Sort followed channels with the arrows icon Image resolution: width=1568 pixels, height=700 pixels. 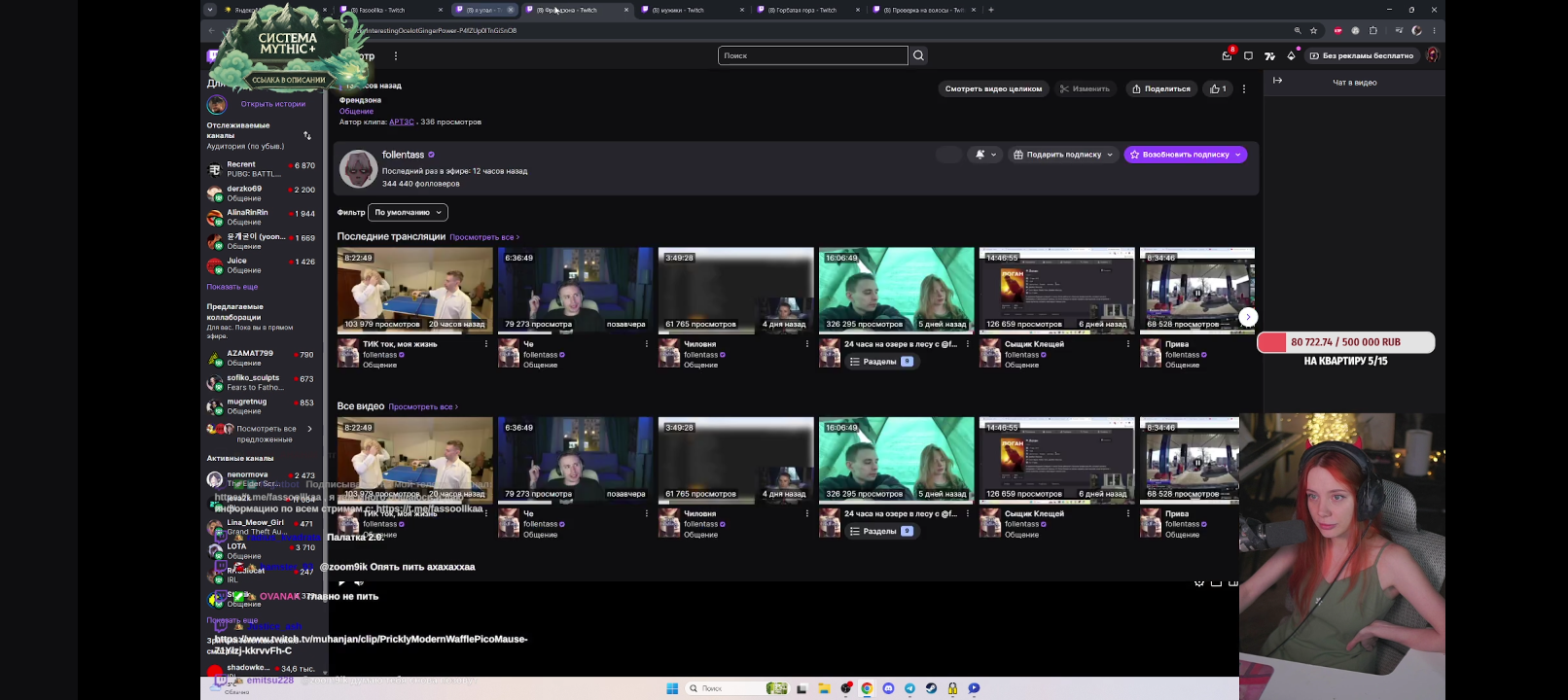(307, 135)
